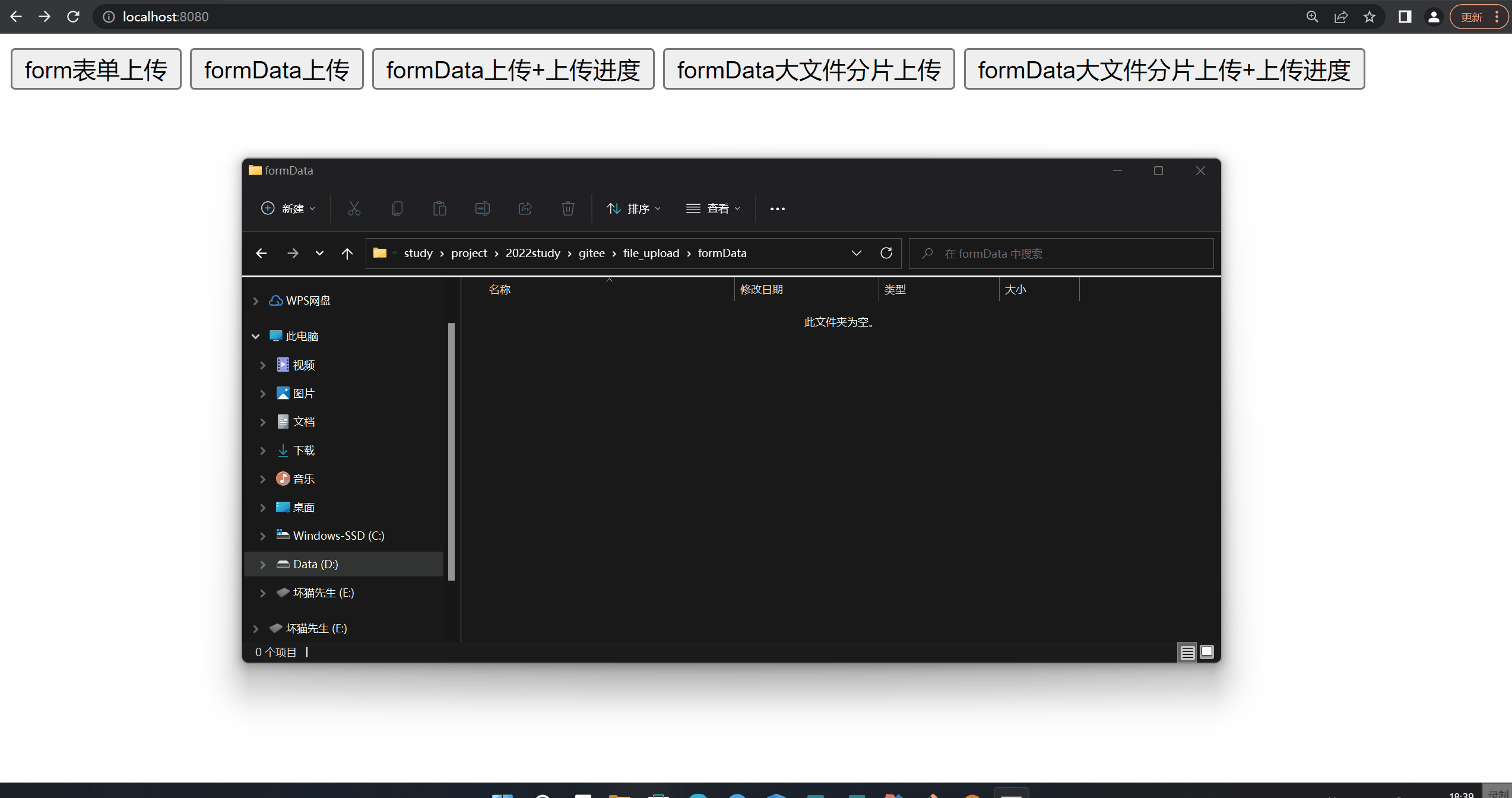Click the copy icon in toolbar
Screen dimensions: 1512x798
pyautogui.click(x=397, y=208)
